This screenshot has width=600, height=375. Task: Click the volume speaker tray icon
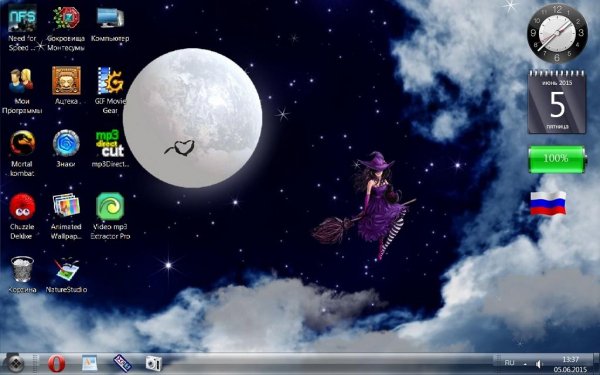pyautogui.click(x=539, y=364)
